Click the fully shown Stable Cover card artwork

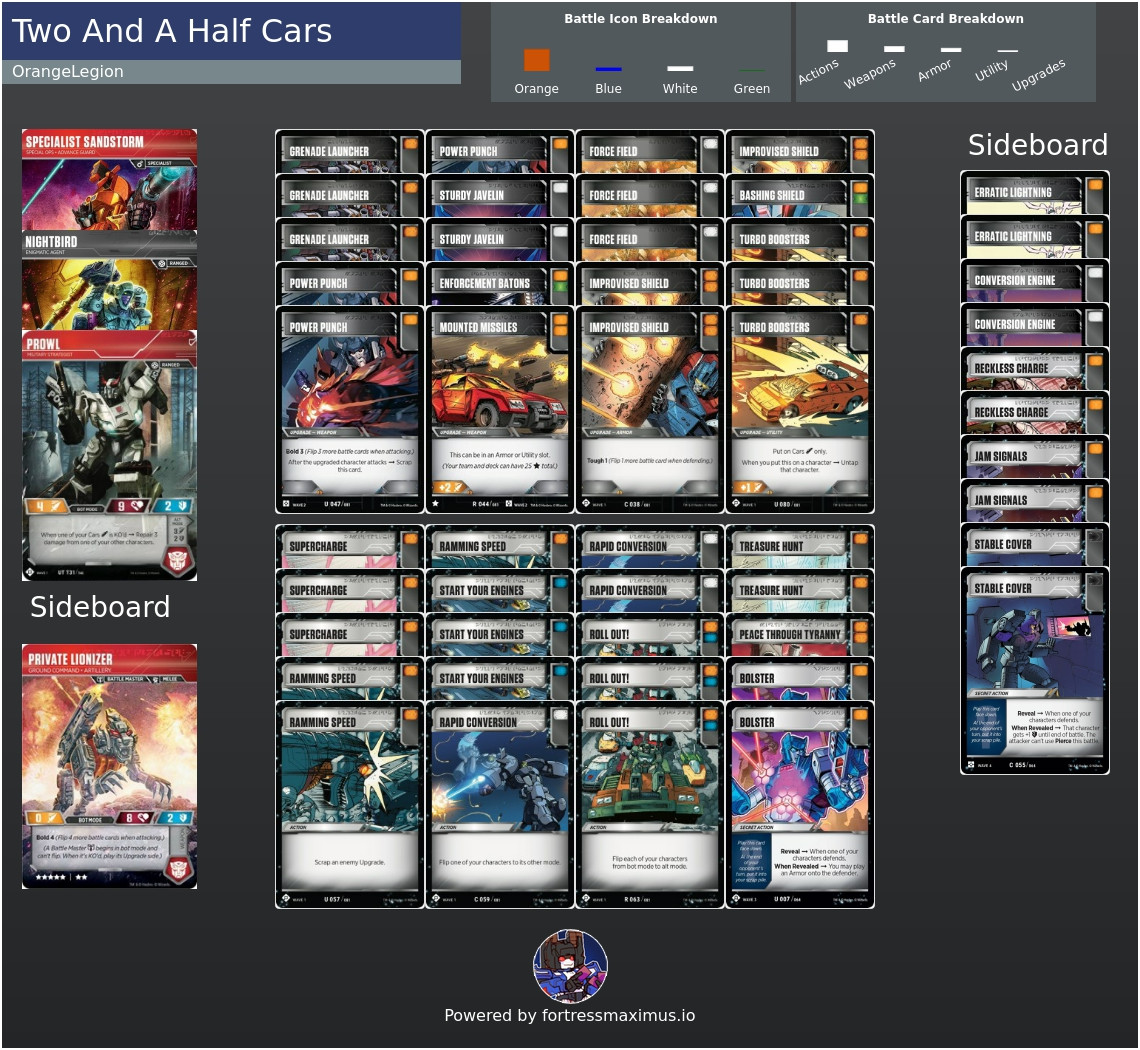(1035, 646)
